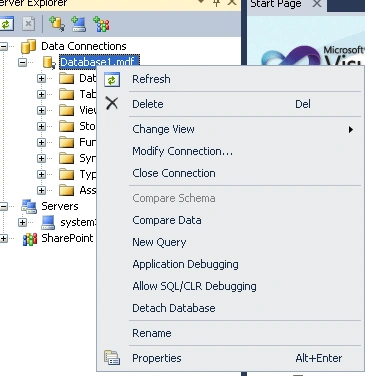The image size is (365, 376).
Task: Select New Query menu entry
Action: point(230,242)
